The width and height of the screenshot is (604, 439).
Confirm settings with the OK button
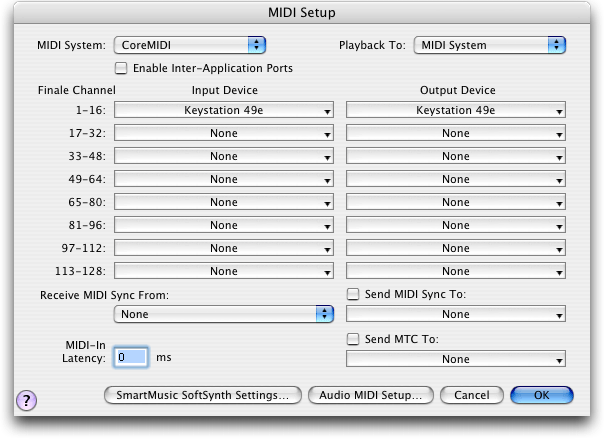tap(542, 395)
